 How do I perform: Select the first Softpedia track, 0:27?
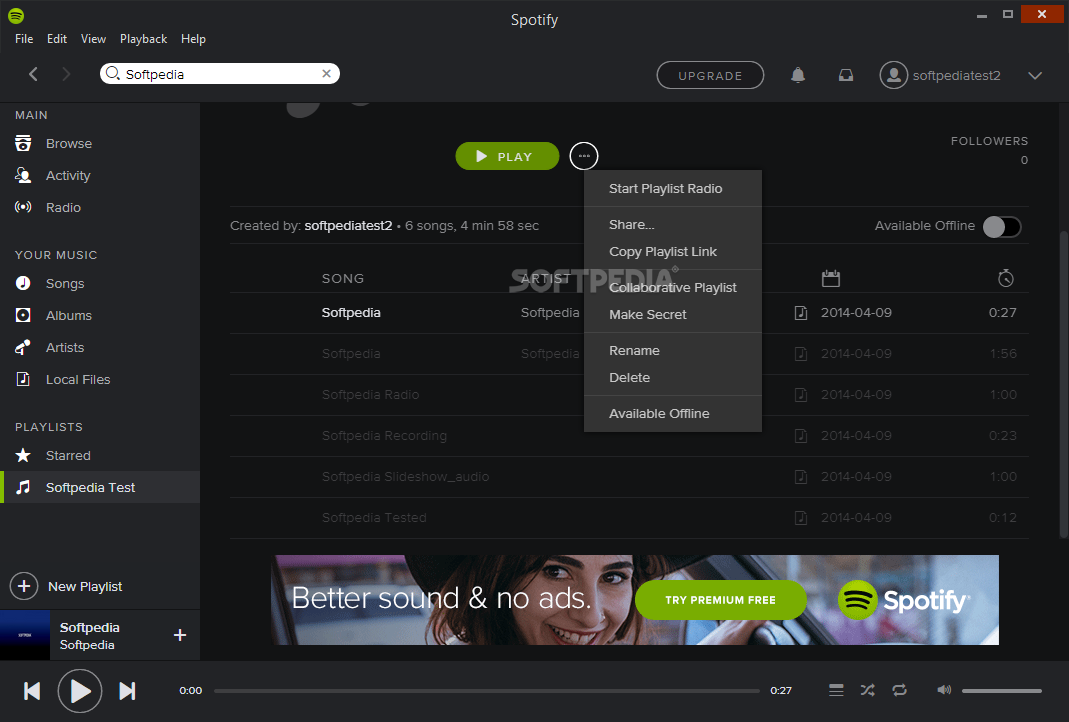coord(629,313)
